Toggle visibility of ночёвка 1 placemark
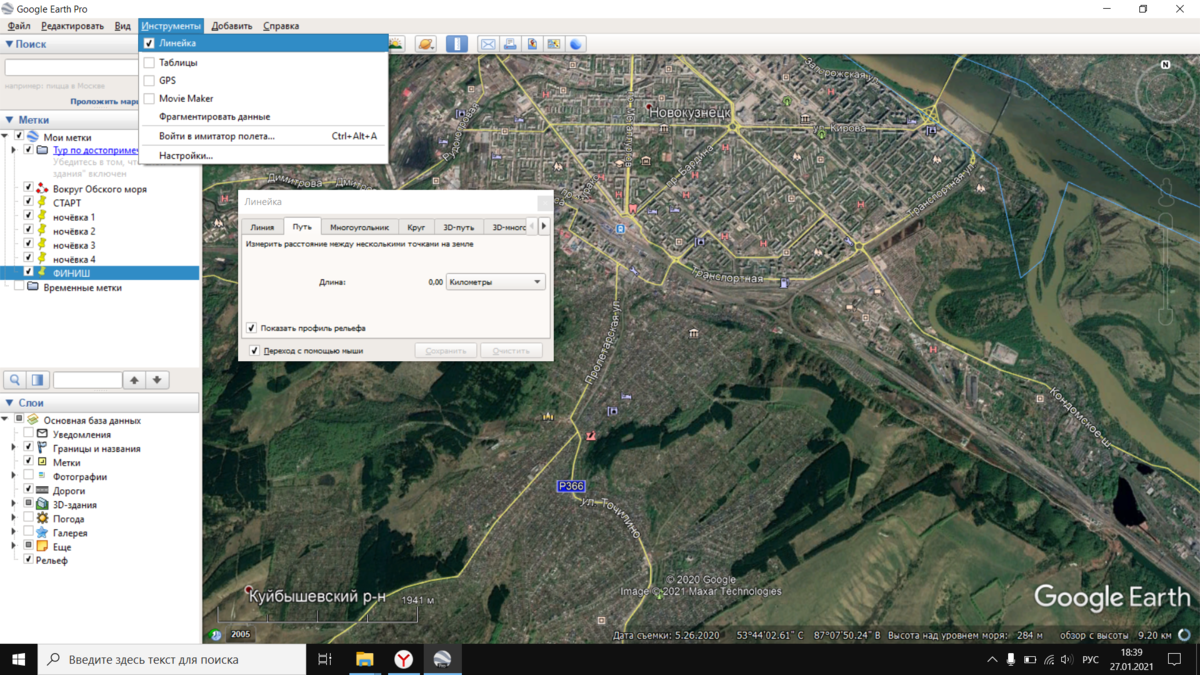 [28, 217]
